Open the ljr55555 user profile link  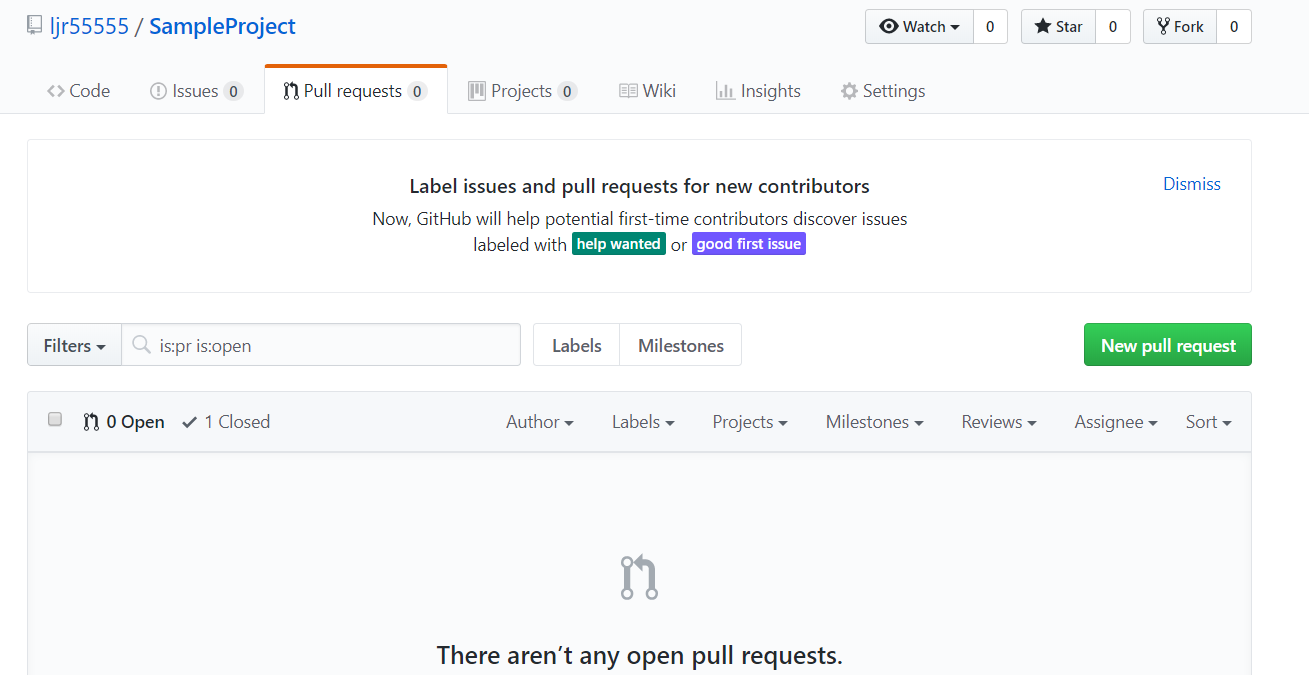(x=90, y=26)
